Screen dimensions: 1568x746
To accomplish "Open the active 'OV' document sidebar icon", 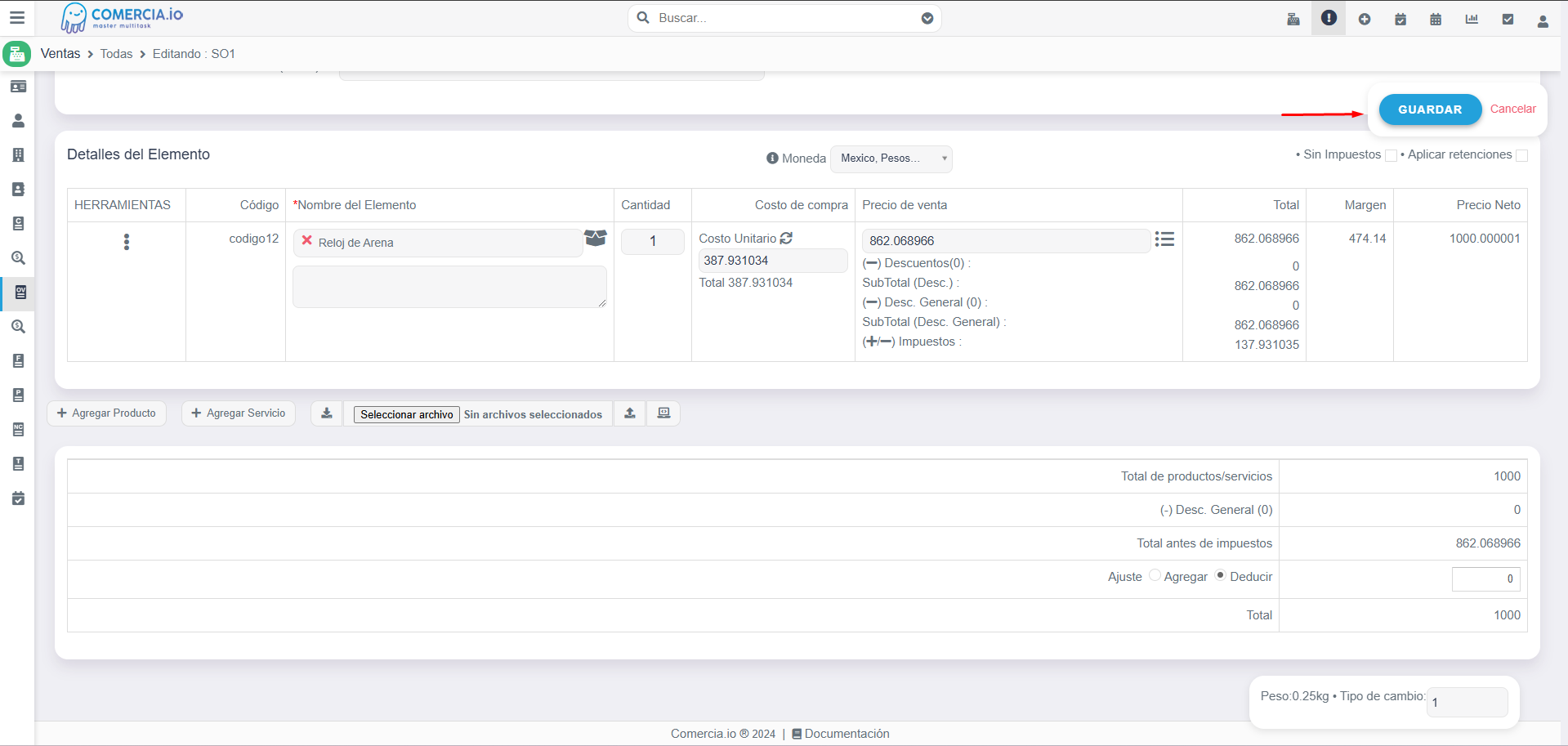I will (x=20, y=293).
